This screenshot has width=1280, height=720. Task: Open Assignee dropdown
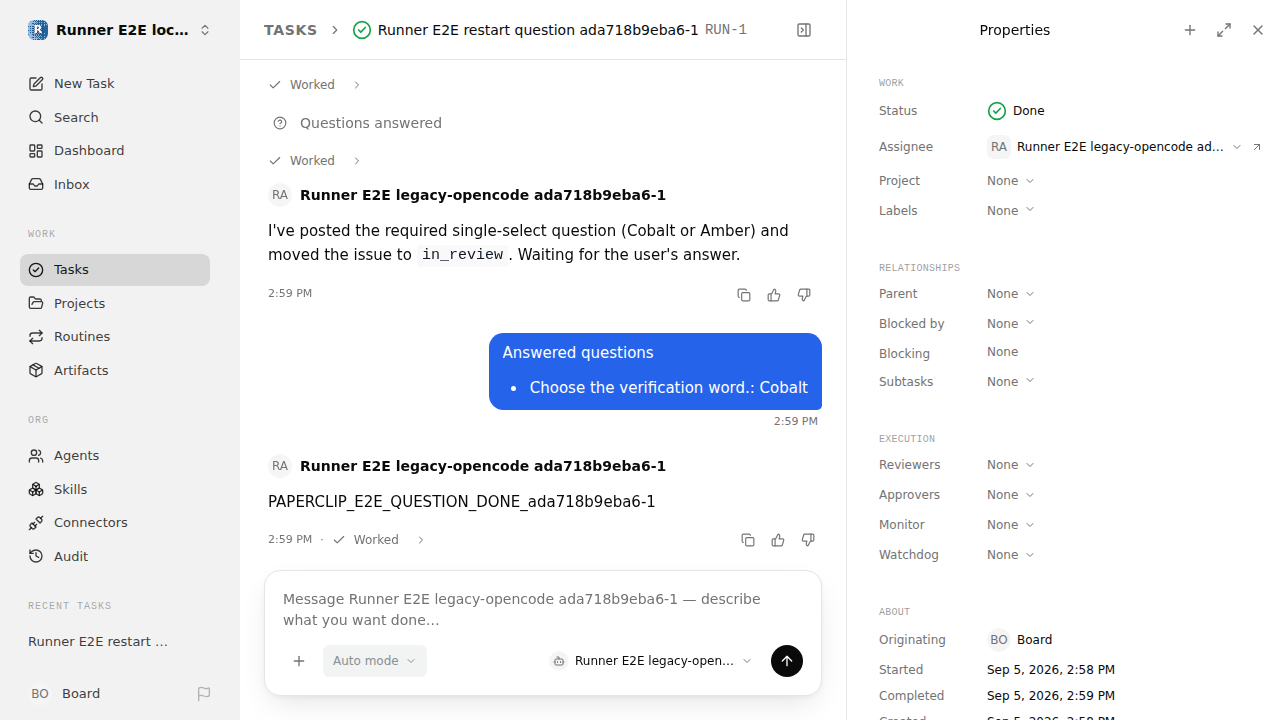1114,147
